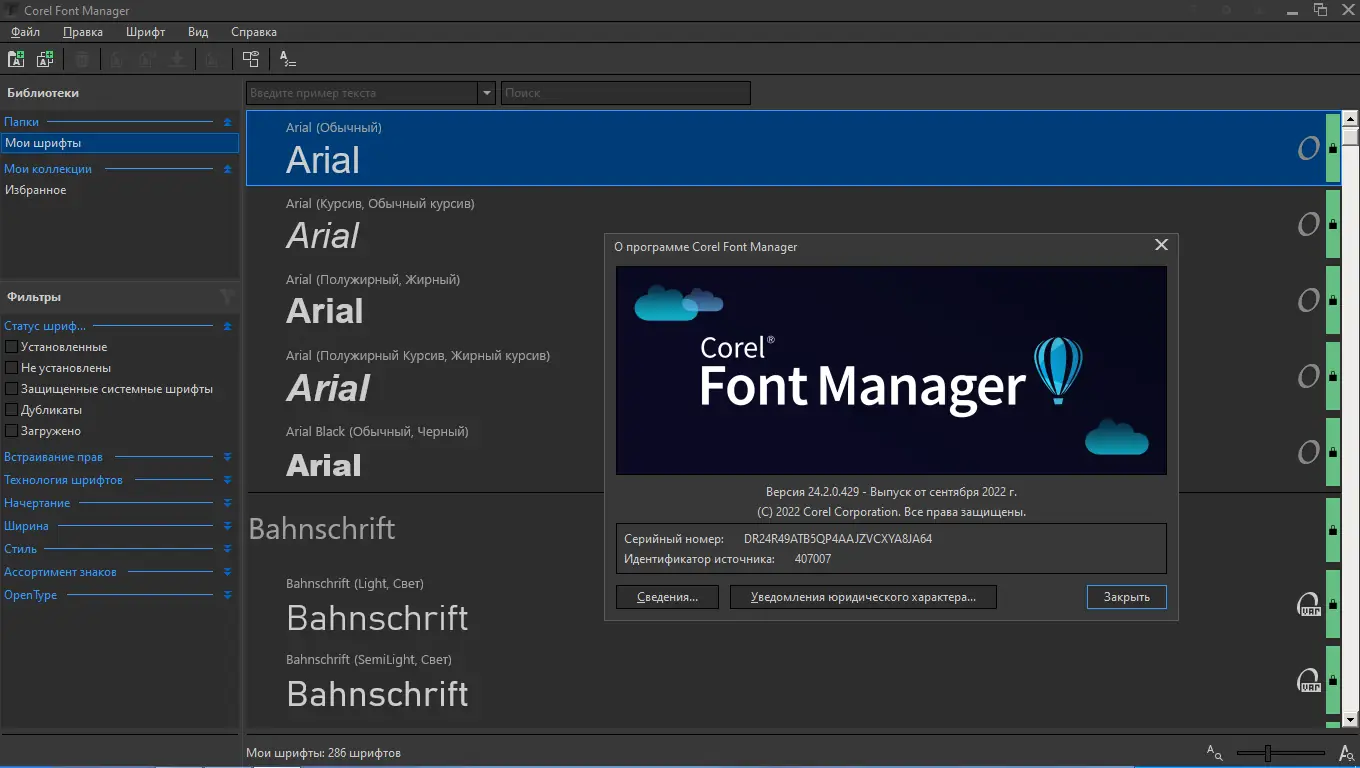Click the Поиск search field
This screenshot has width=1360, height=768.
point(625,93)
